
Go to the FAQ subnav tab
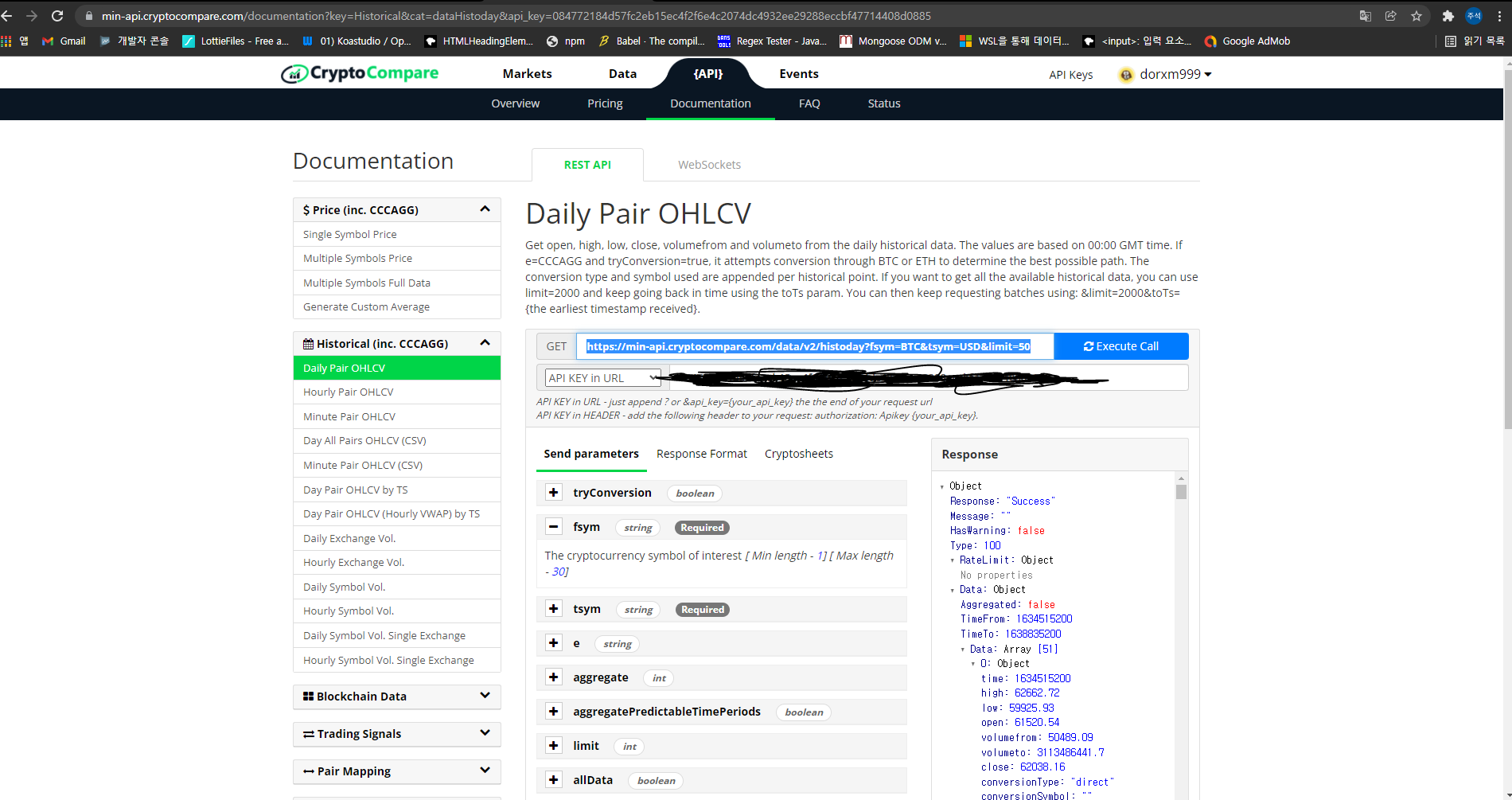click(x=809, y=103)
